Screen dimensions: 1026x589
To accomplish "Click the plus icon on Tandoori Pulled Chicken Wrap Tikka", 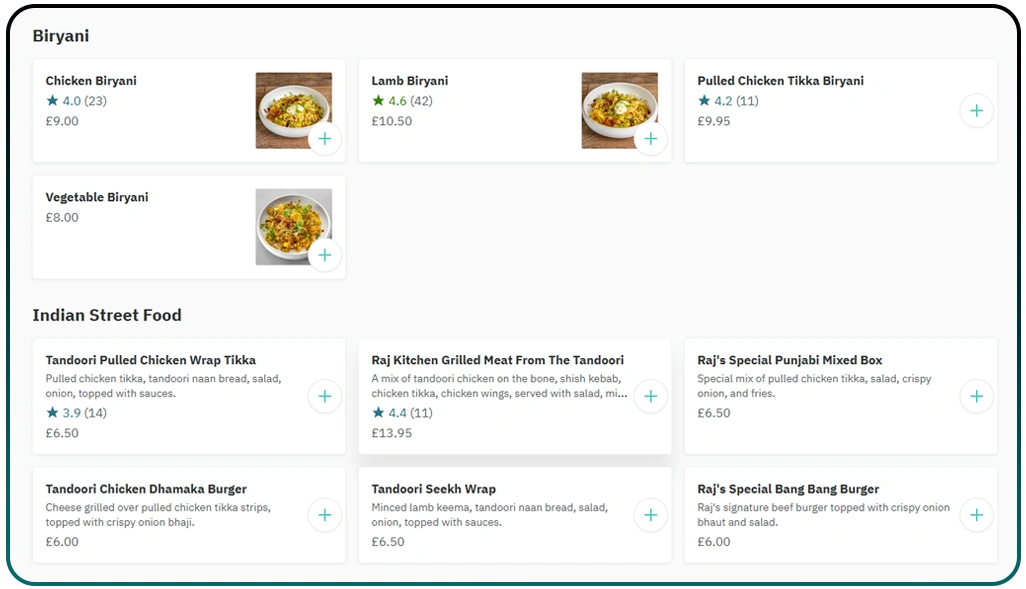I will tap(325, 396).
